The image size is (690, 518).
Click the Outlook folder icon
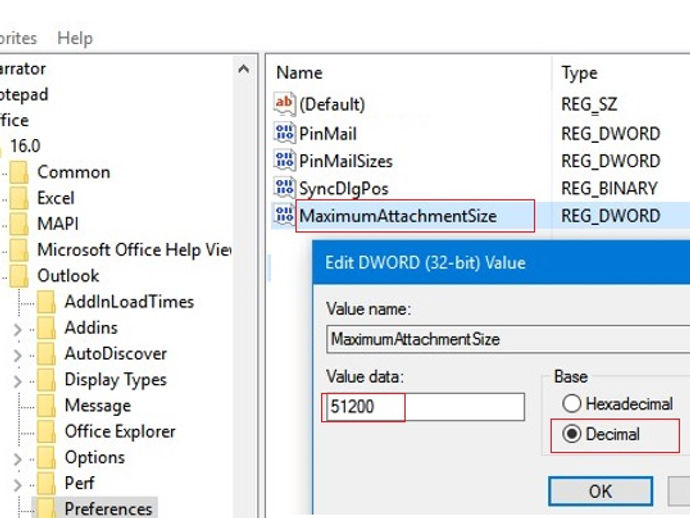(x=19, y=276)
